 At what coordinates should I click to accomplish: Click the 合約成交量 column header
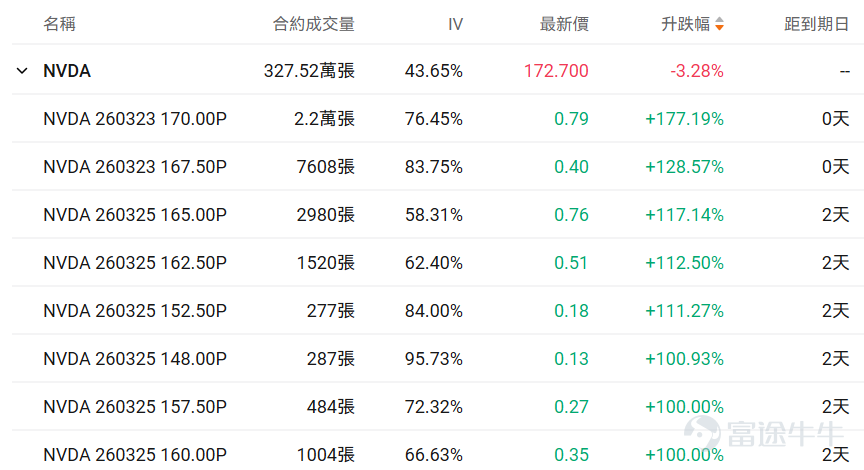[314, 24]
